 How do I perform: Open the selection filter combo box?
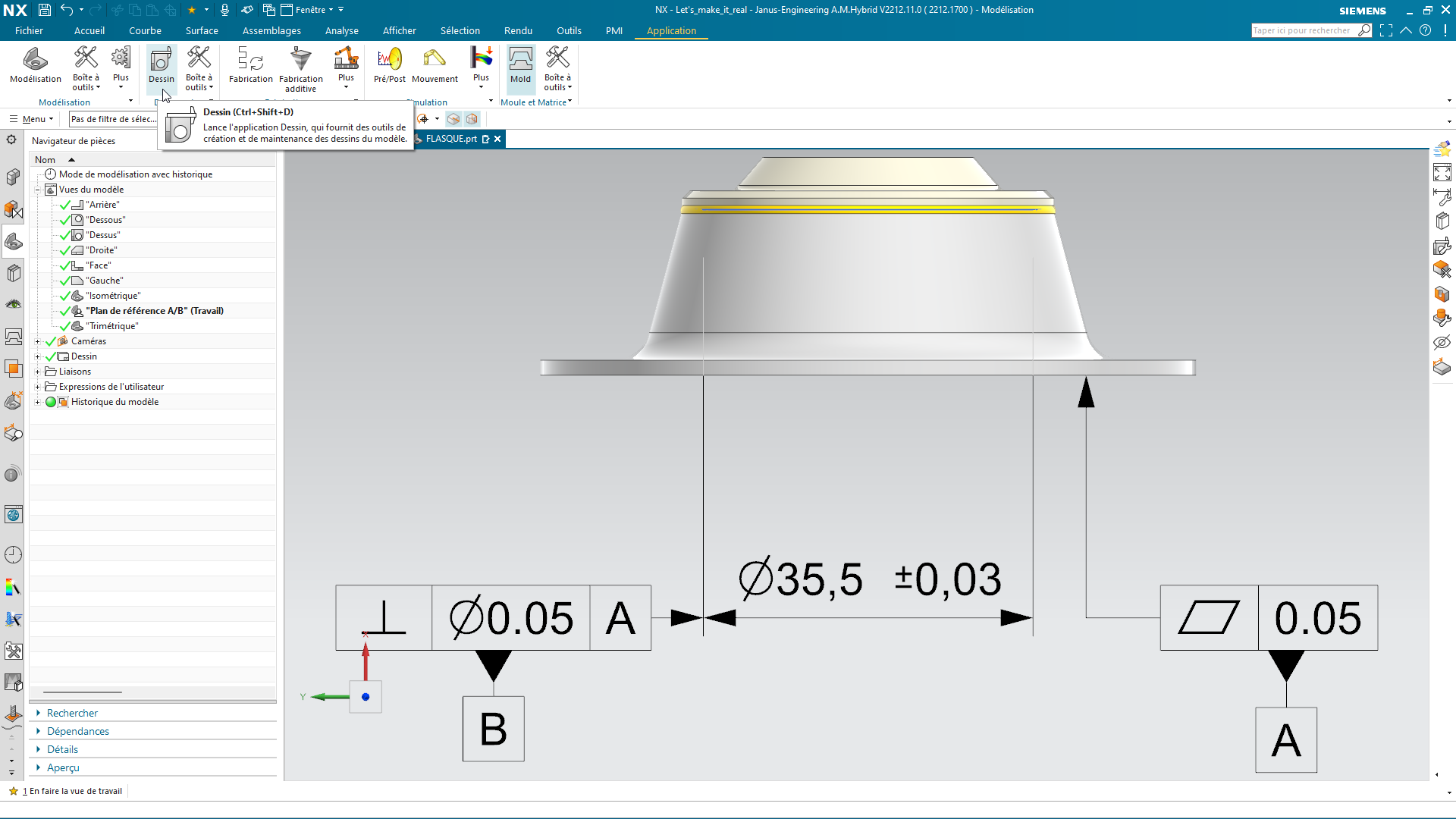pos(114,119)
